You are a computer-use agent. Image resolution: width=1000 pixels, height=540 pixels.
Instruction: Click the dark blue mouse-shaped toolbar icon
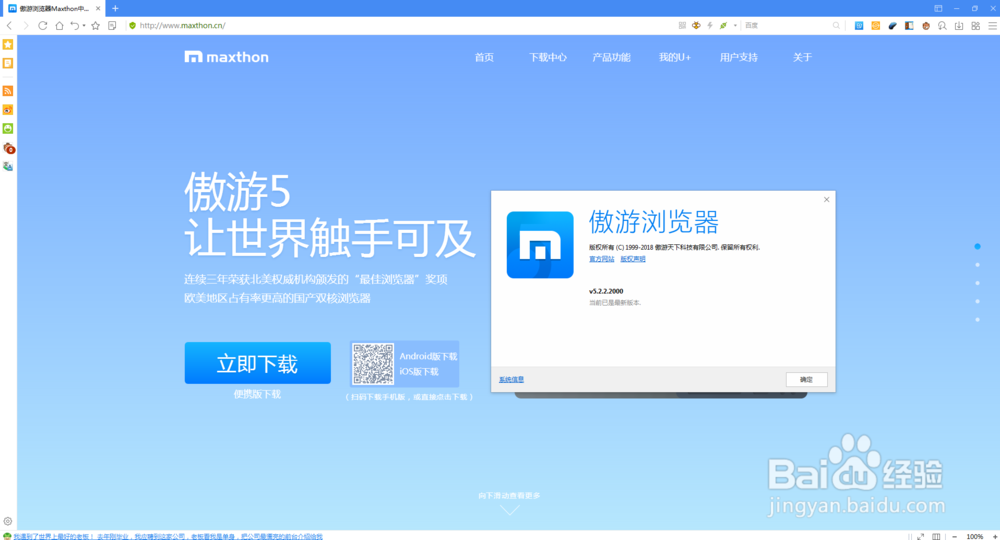click(892, 26)
